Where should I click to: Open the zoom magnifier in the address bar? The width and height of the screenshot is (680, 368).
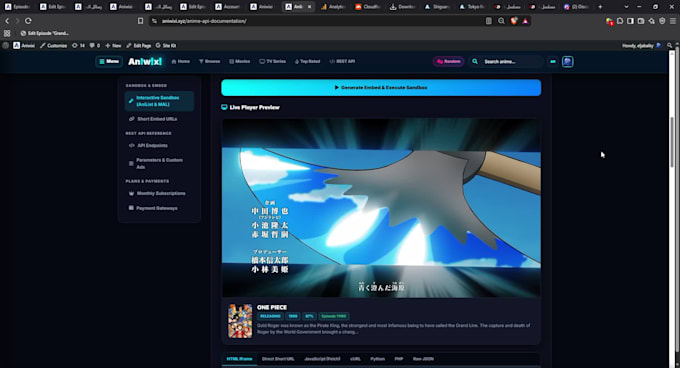[501, 21]
